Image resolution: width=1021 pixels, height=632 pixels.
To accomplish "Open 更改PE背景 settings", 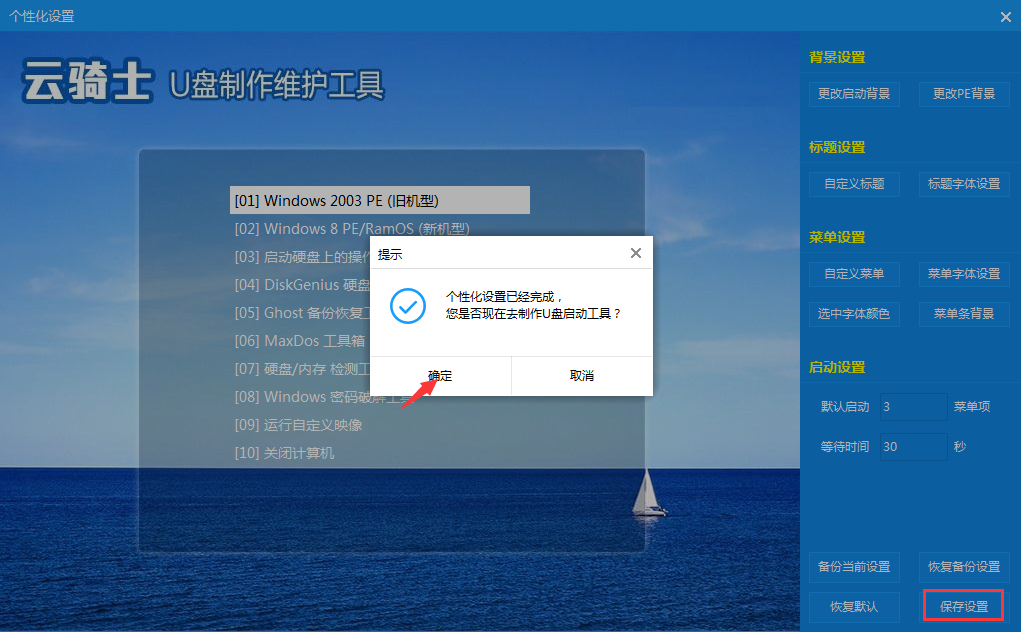I will click(963, 94).
